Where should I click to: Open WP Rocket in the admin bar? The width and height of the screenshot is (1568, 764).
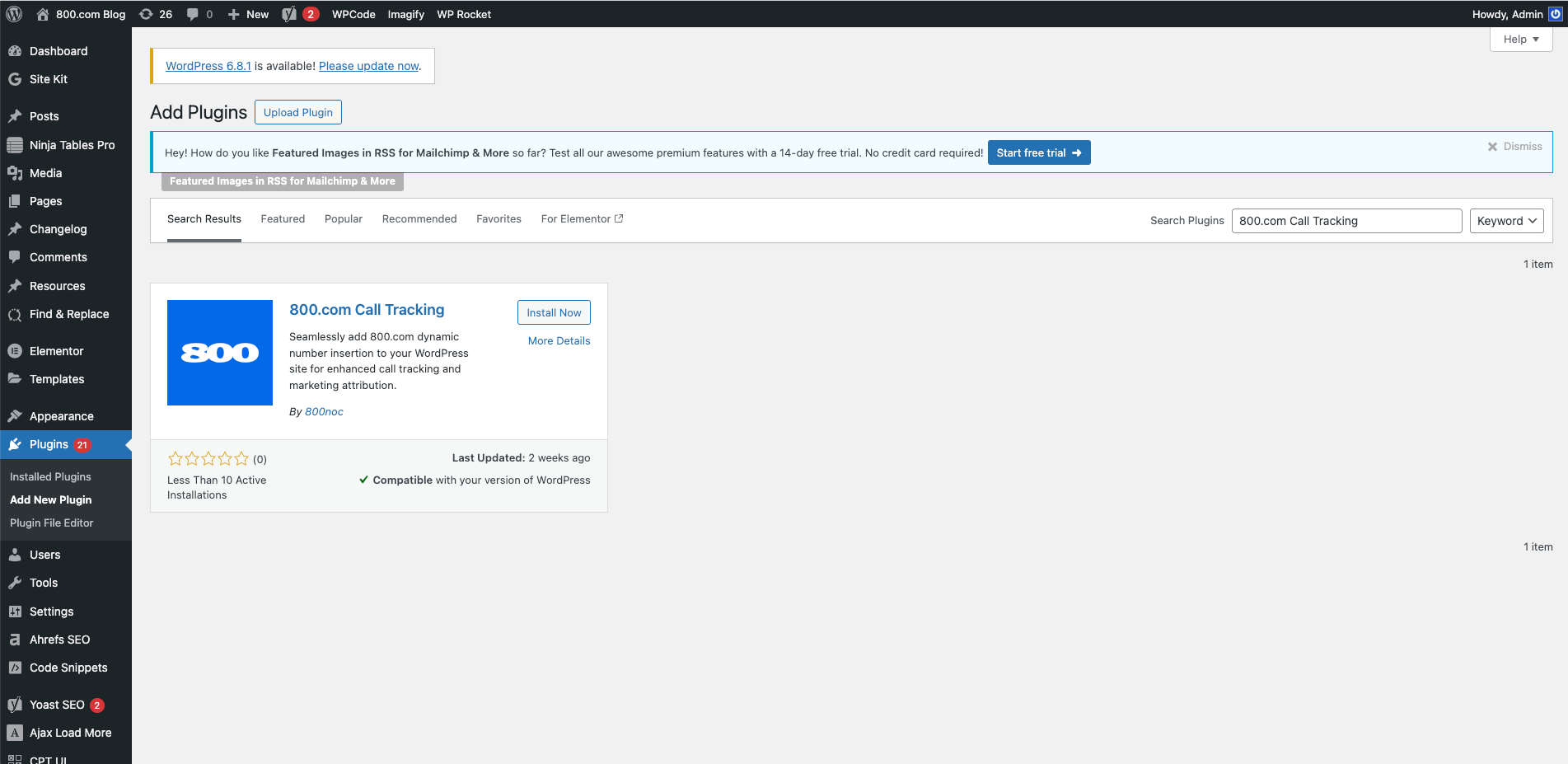point(464,14)
